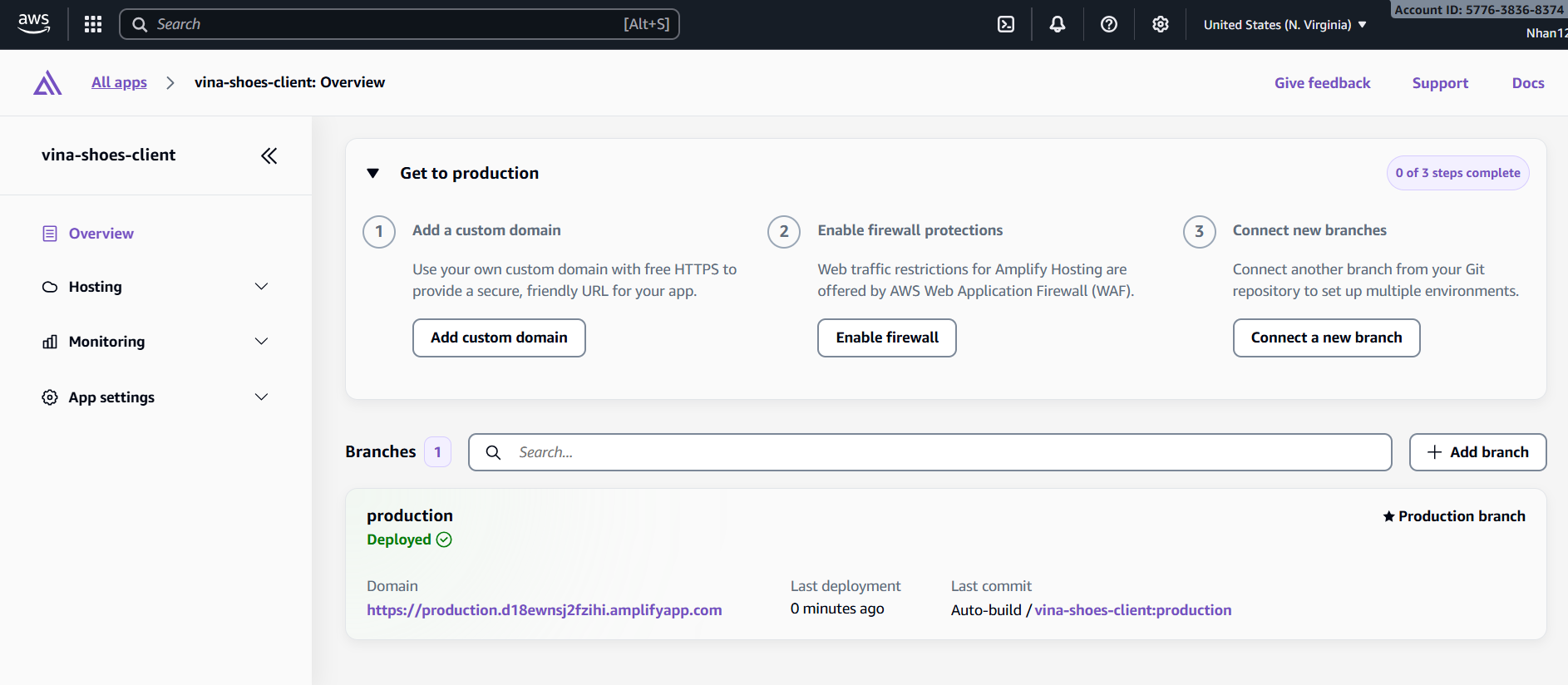Collapse the sidebar with double chevron
This screenshot has height=685, width=1568.
click(x=269, y=155)
